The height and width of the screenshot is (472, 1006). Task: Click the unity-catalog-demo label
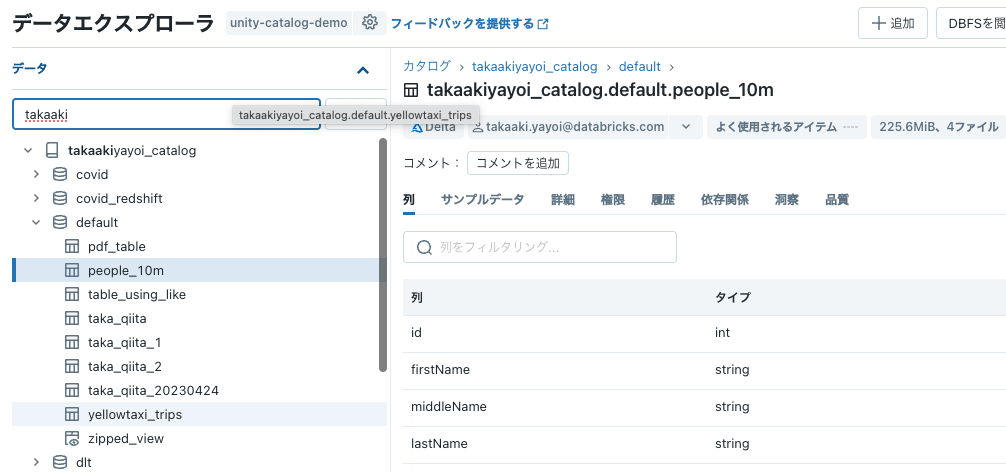(289, 23)
